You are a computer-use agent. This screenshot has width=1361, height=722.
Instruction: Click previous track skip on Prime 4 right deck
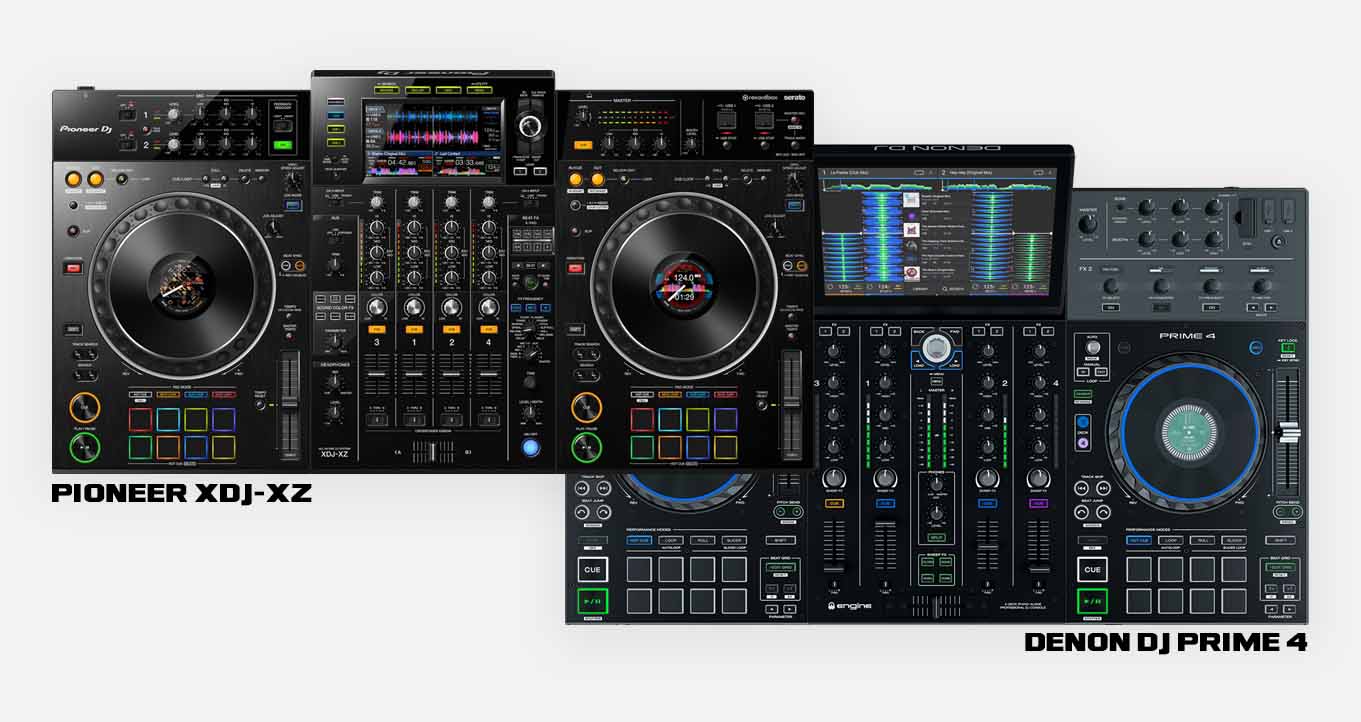1083,488
